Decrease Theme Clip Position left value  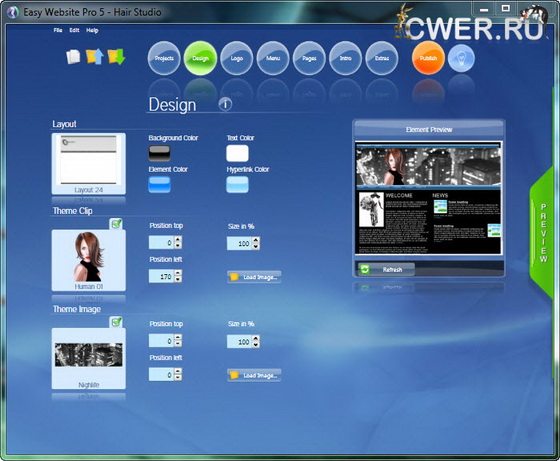[178, 280]
